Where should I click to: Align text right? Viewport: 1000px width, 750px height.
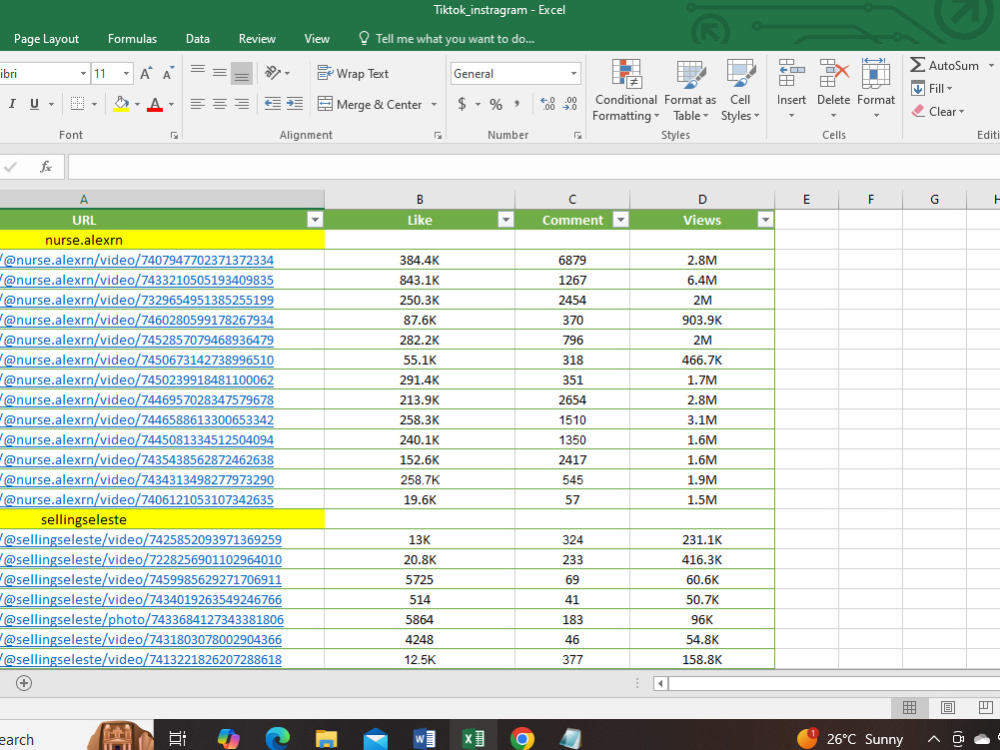coord(242,104)
